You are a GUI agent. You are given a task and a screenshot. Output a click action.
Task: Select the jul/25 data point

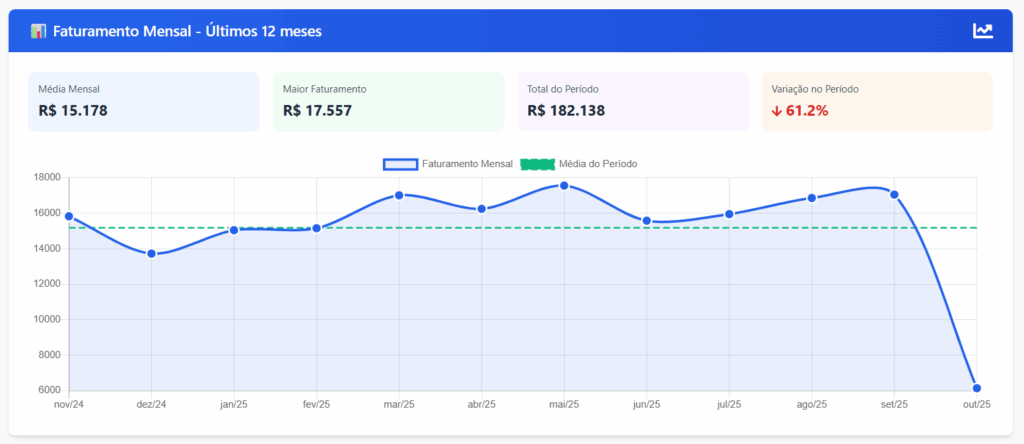pos(729,214)
